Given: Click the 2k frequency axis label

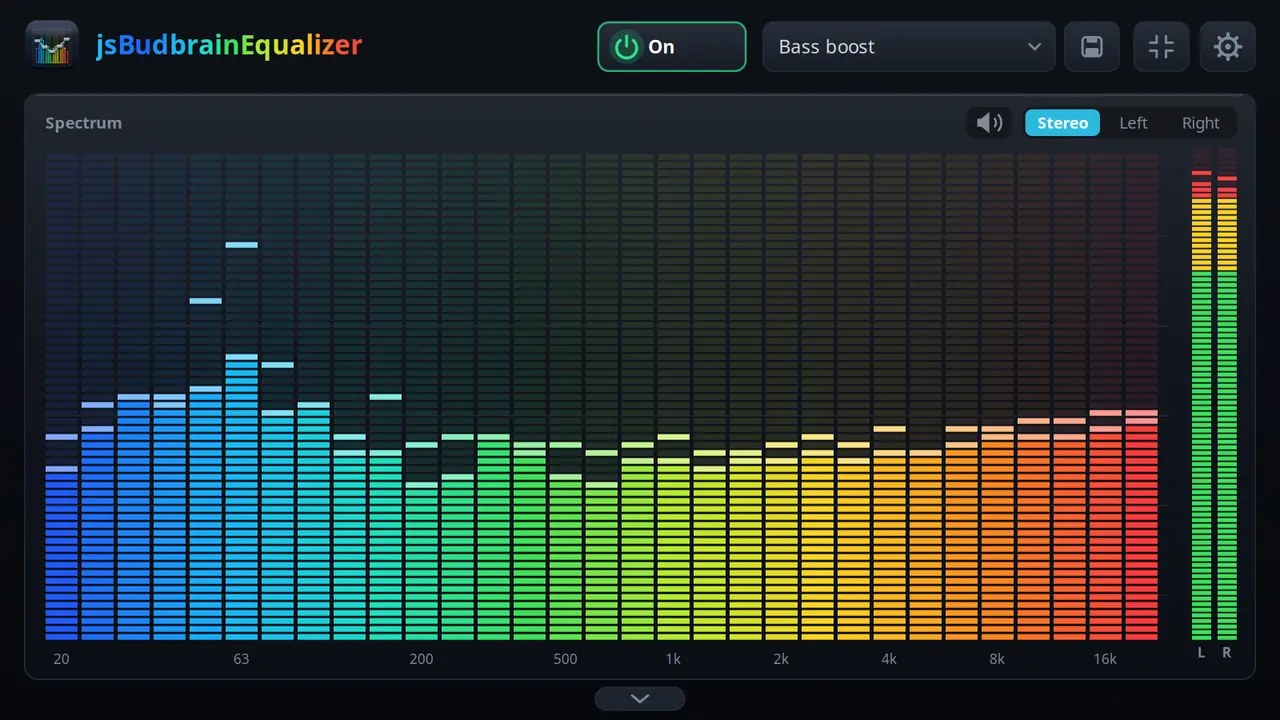Looking at the screenshot, I should [x=781, y=659].
